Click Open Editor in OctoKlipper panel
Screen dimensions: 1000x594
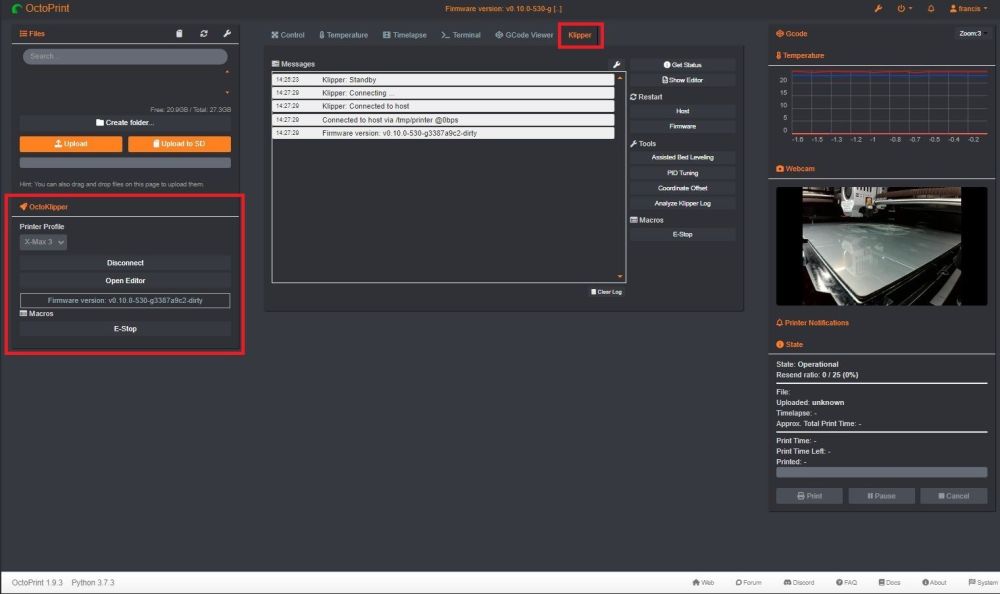click(x=125, y=281)
